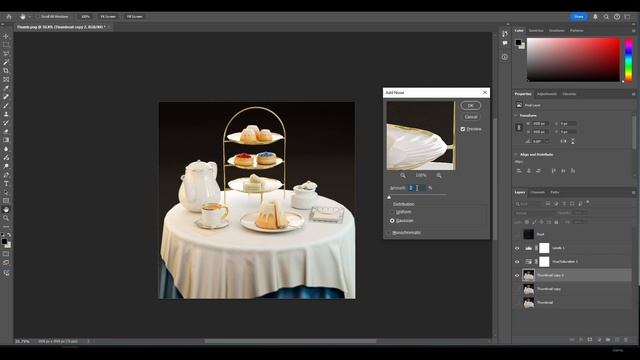The width and height of the screenshot is (640, 360).
Task: Zoom in the Add Noise preview
Action: [439, 176]
